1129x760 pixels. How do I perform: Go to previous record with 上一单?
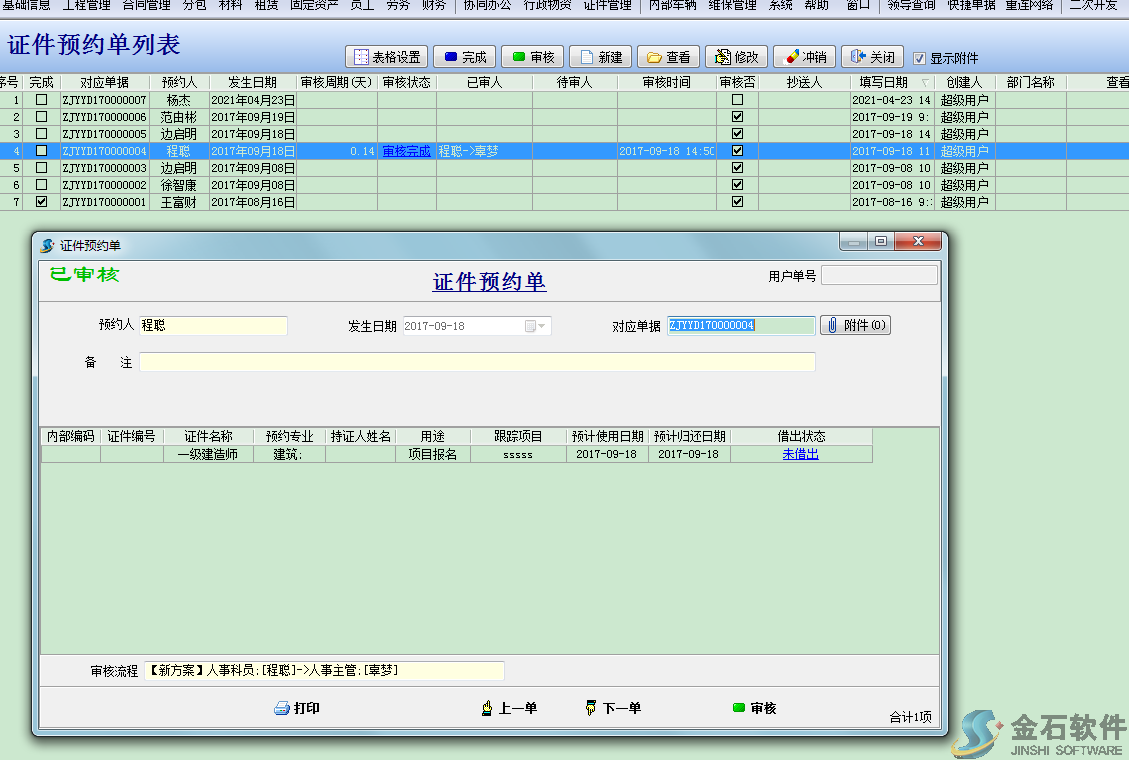point(509,708)
